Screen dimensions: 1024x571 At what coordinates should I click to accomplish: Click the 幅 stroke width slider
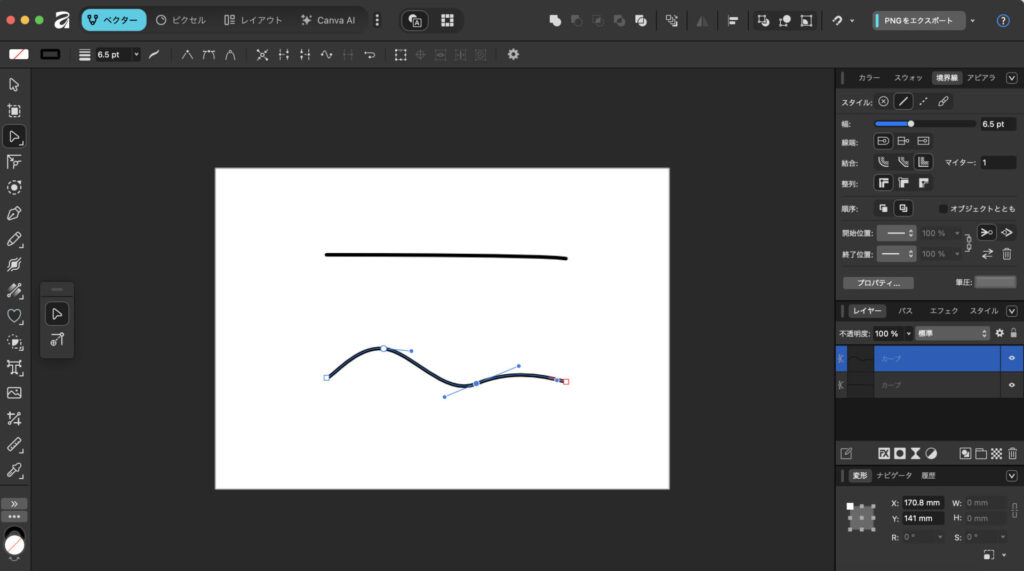925,124
